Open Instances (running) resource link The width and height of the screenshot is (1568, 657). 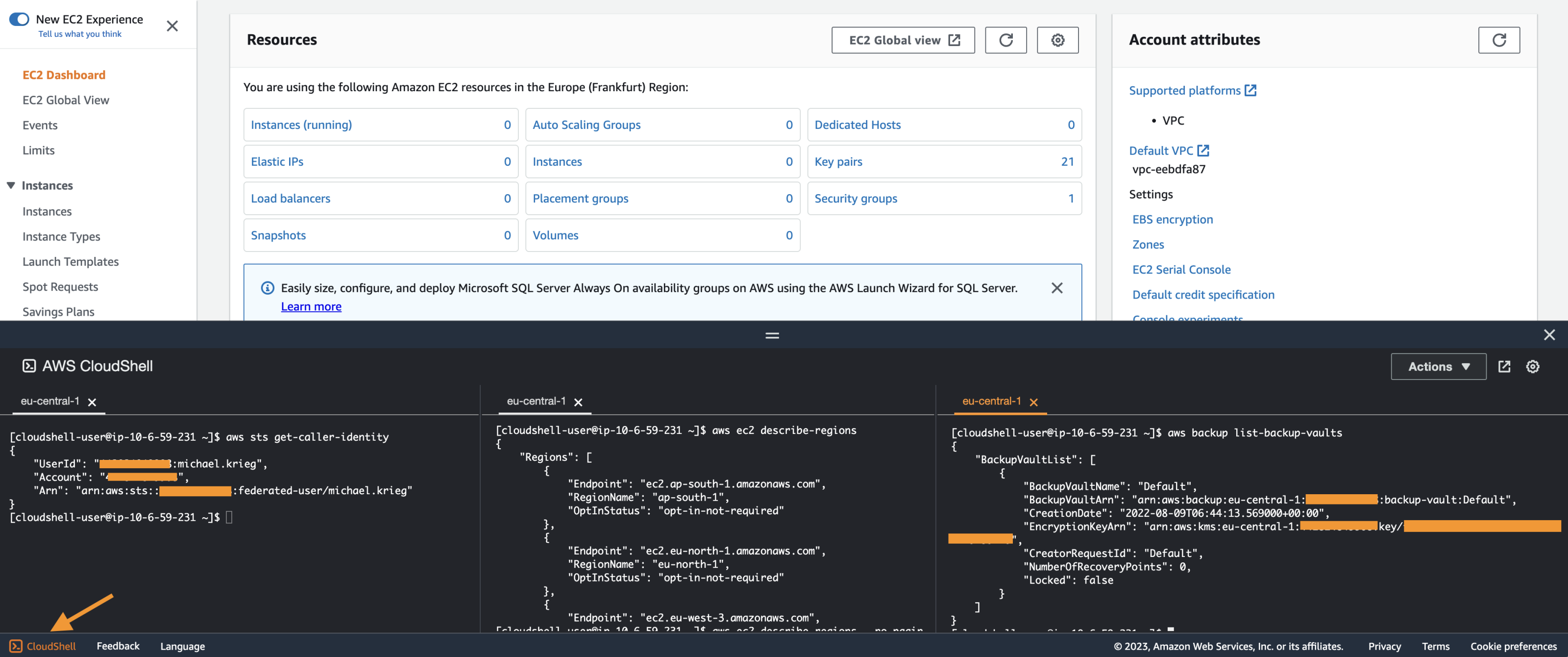point(301,125)
